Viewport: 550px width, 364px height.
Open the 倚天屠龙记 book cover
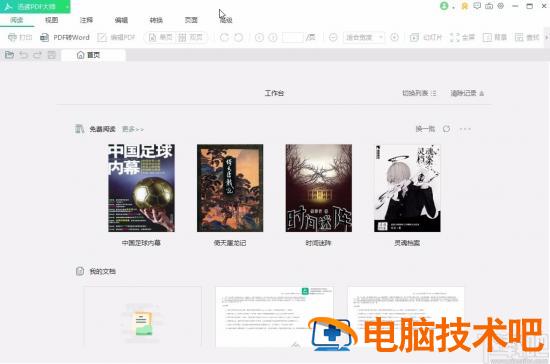[230, 188]
